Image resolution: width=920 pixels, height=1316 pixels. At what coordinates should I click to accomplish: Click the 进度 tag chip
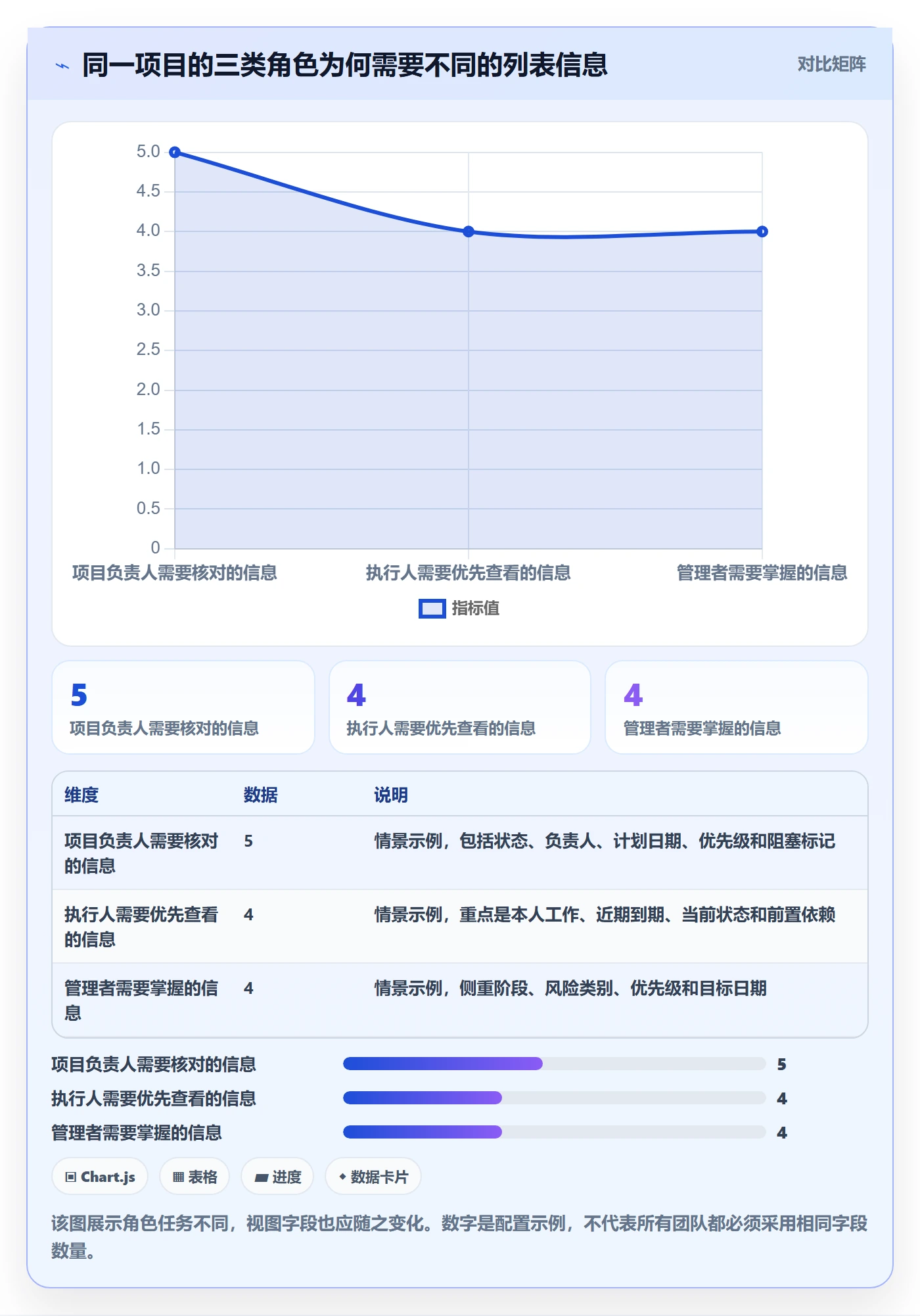(x=277, y=1177)
